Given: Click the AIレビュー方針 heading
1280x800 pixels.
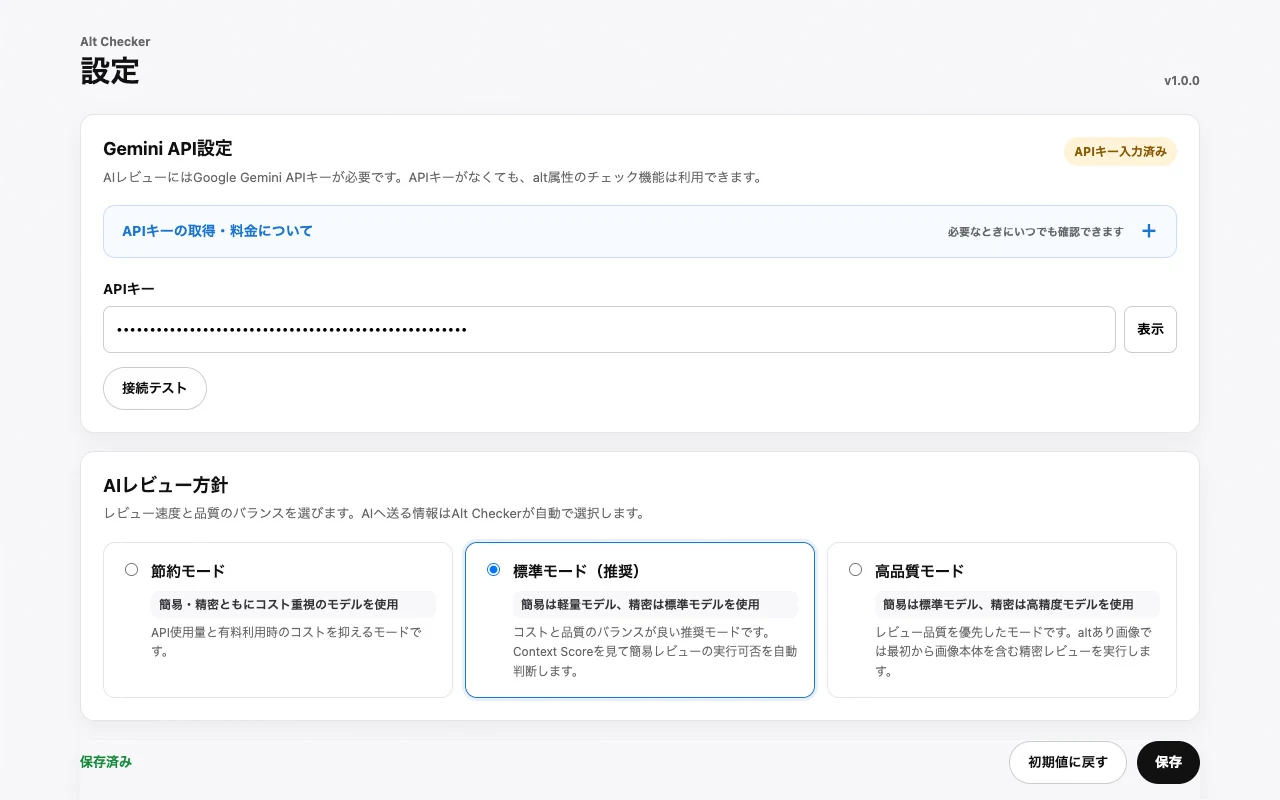Looking at the screenshot, I should 166,486.
